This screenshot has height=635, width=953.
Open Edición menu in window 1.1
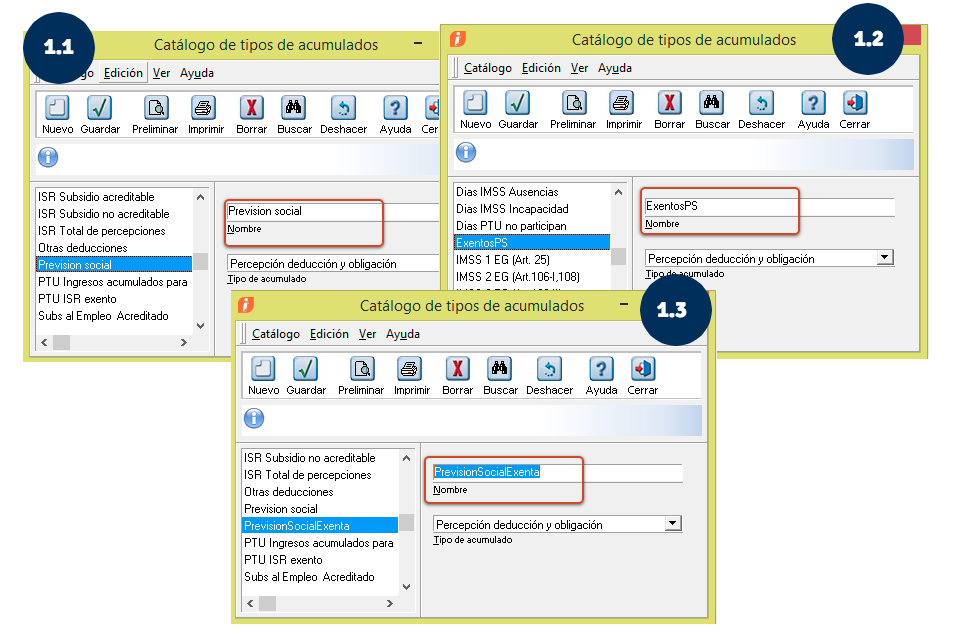123,73
